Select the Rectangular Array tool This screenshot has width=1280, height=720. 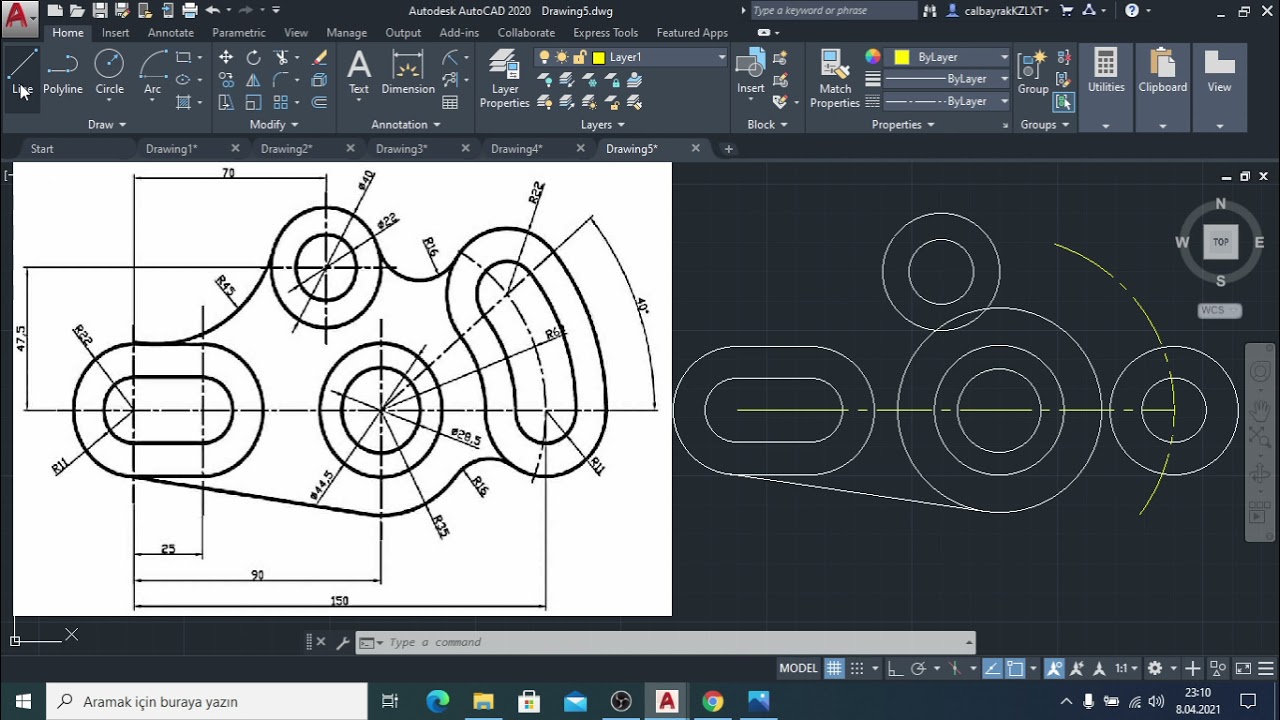[281, 102]
